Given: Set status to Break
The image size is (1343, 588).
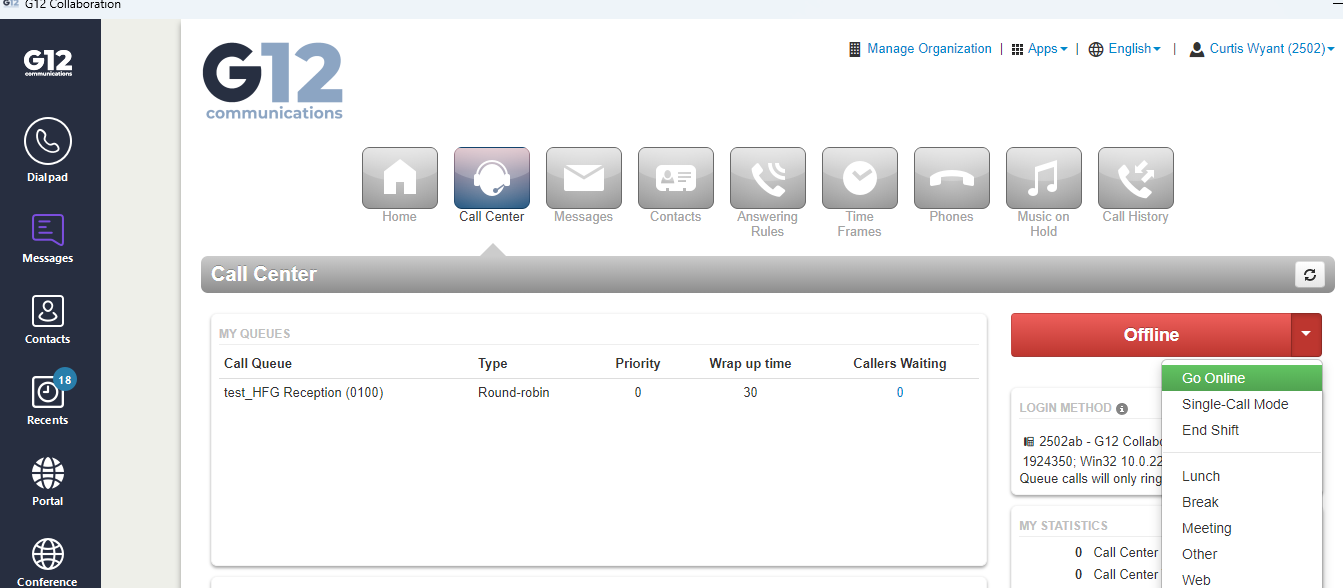Looking at the screenshot, I should pyautogui.click(x=1241, y=502).
